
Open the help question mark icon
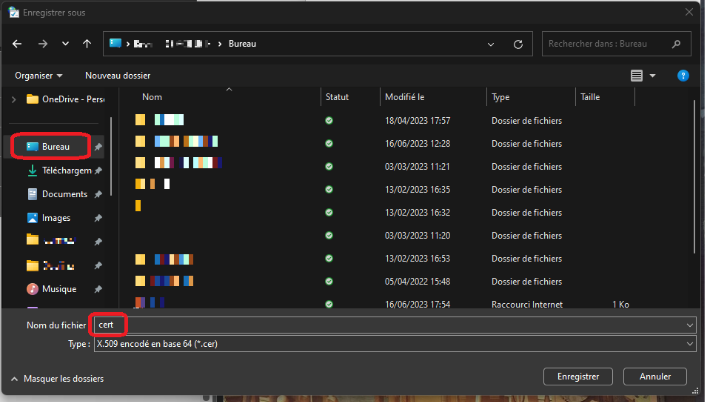click(x=683, y=75)
